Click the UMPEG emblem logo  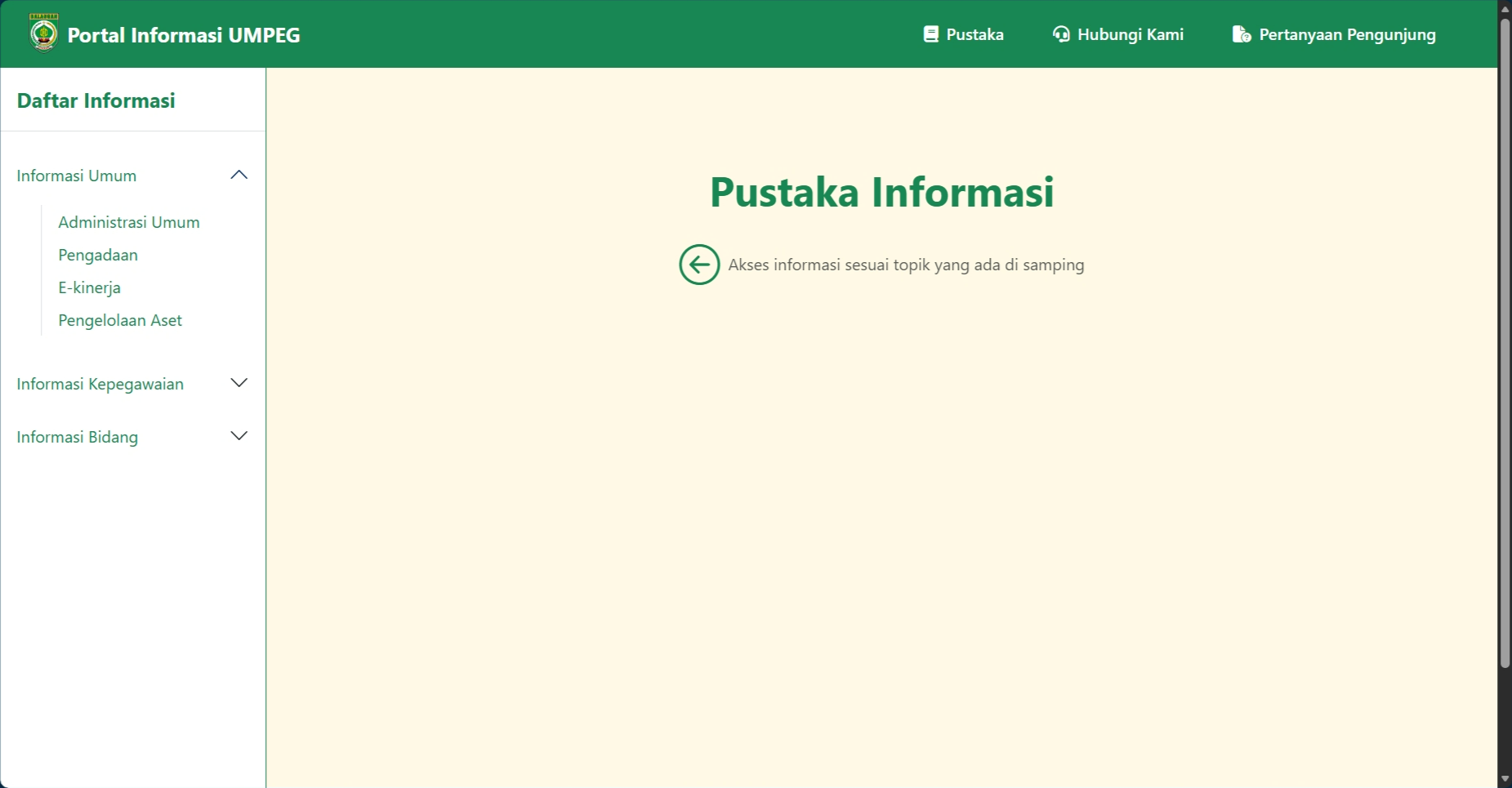[x=43, y=33]
